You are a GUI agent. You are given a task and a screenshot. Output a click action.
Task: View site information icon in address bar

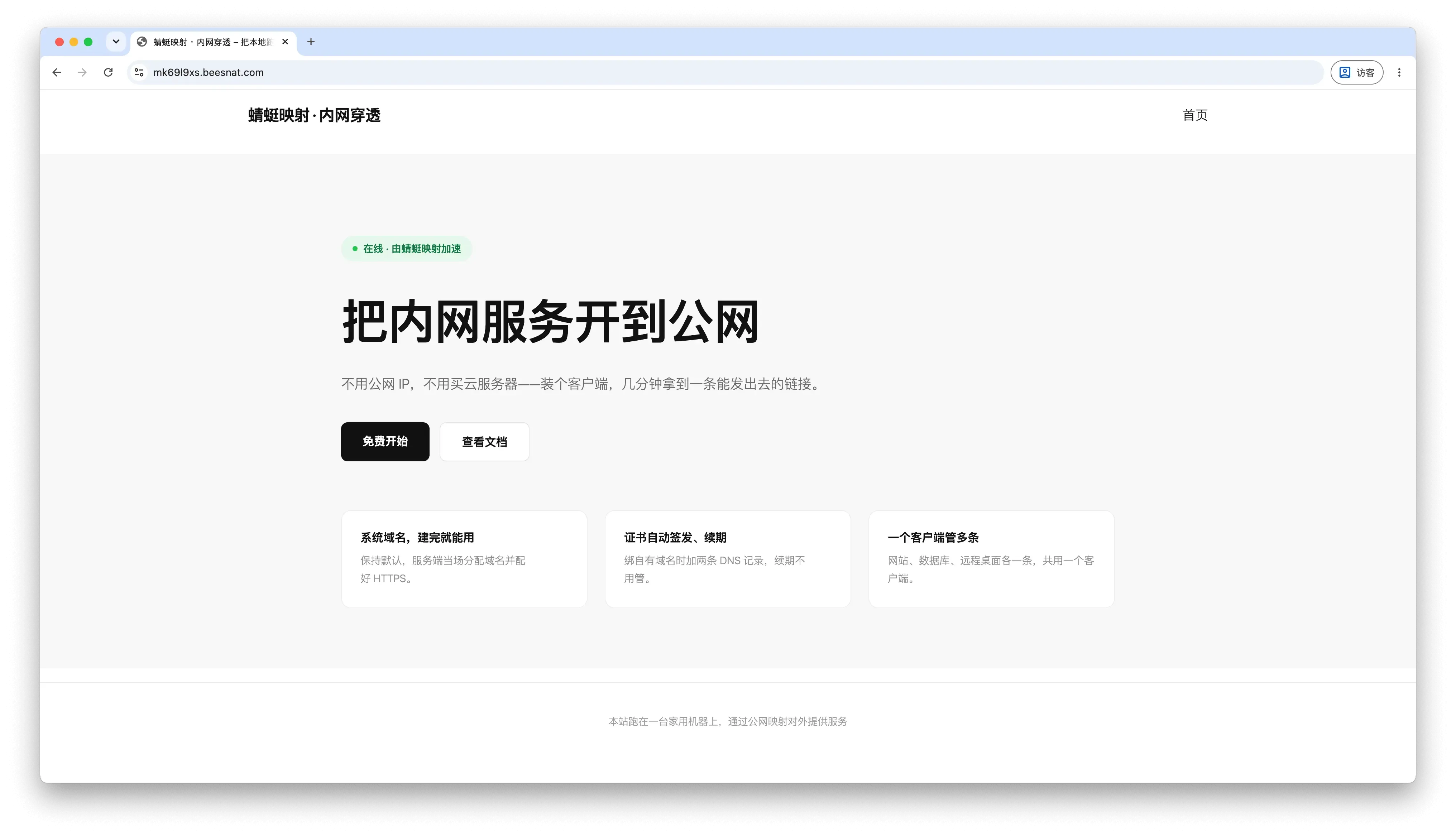click(139, 72)
